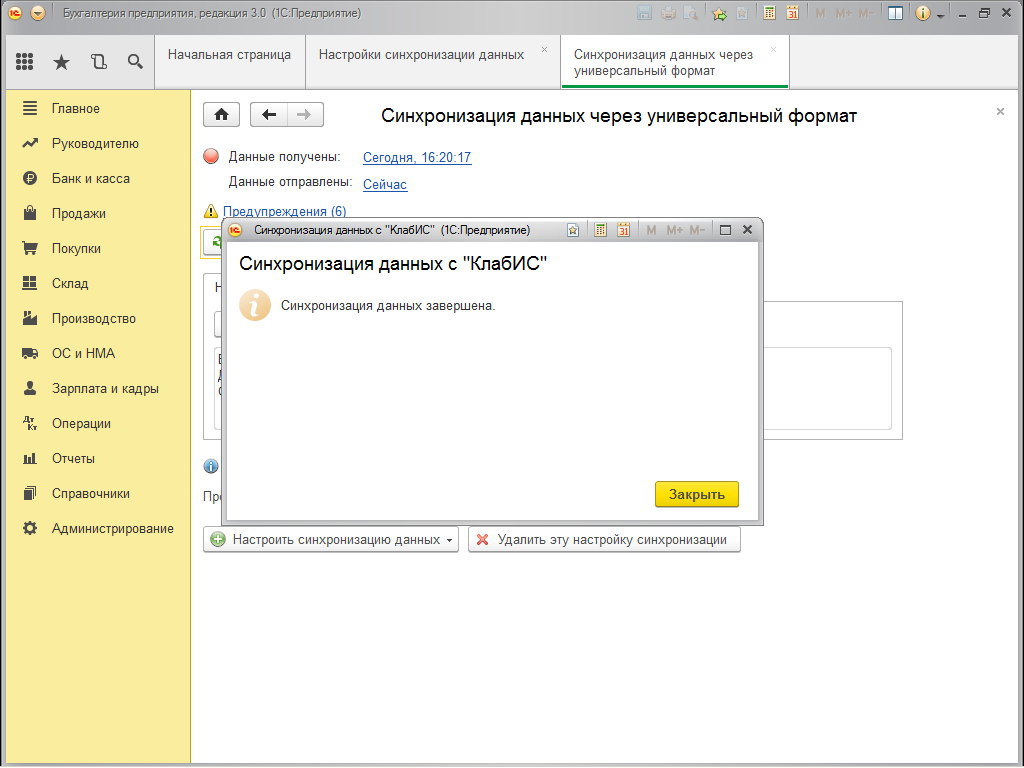Click Удалить эту настройку синхронизации button
This screenshot has height=768, width=1024.
click(x=604, y=540)
